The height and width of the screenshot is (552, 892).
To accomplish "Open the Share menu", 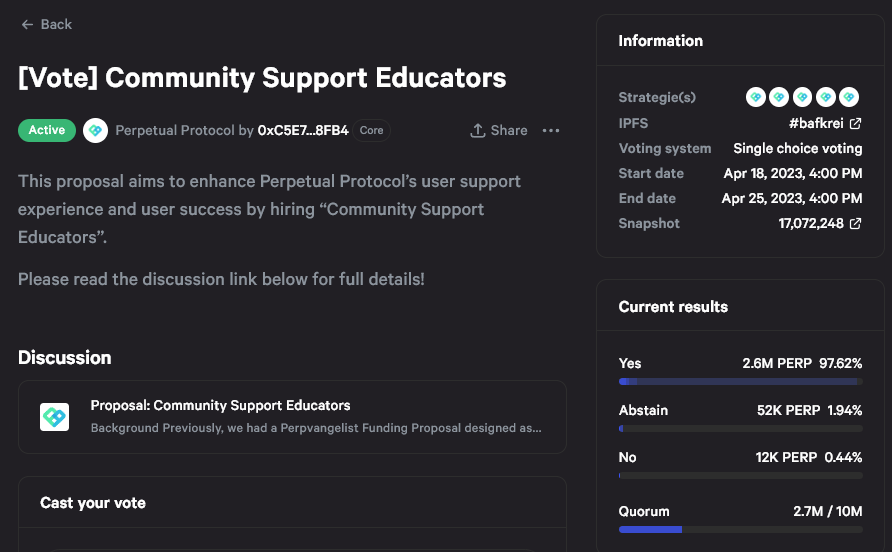I will [x=499, y=130].
